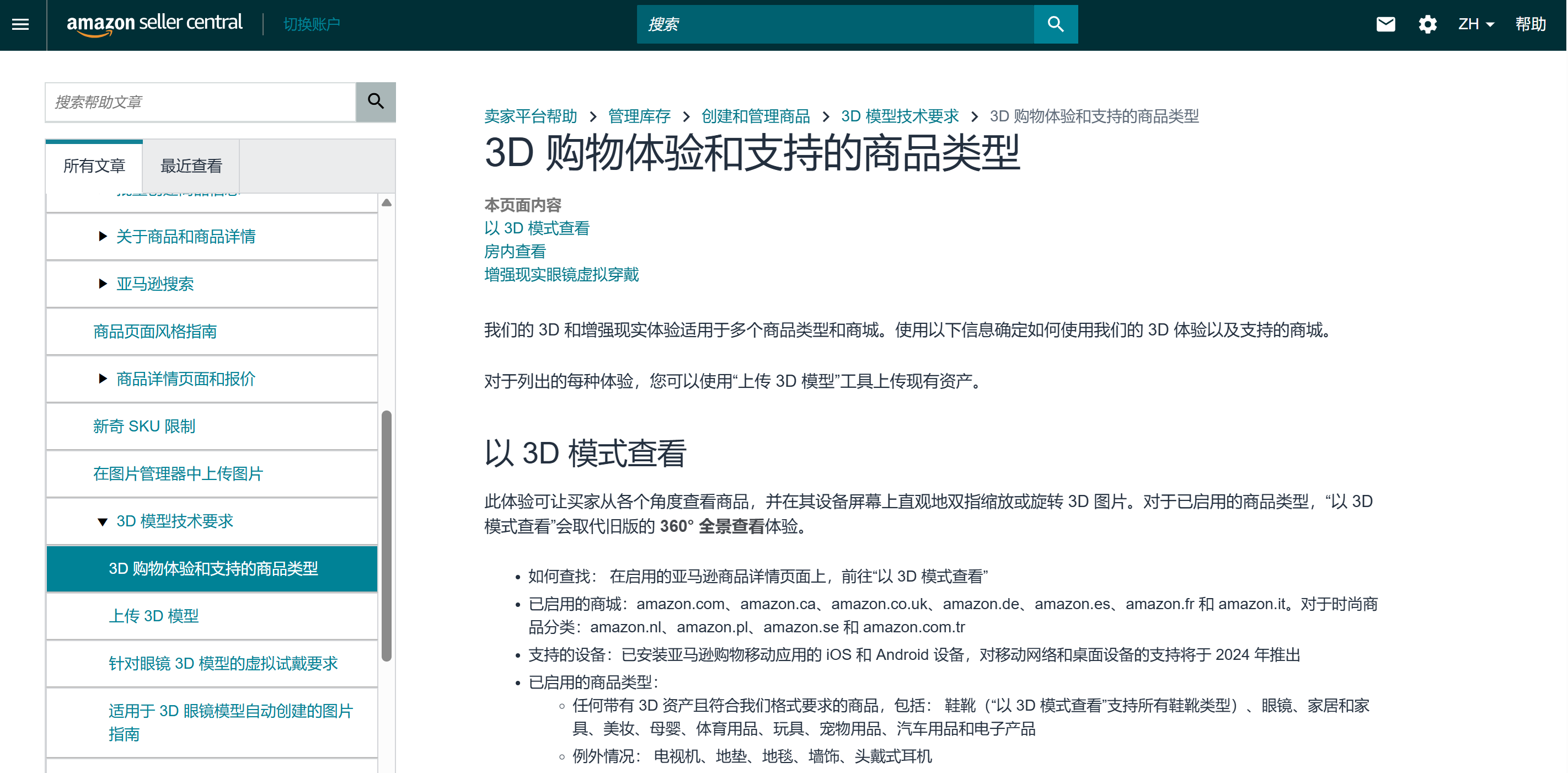
Task: Click the 切换账户 link
Action: (x=312, y=24)
